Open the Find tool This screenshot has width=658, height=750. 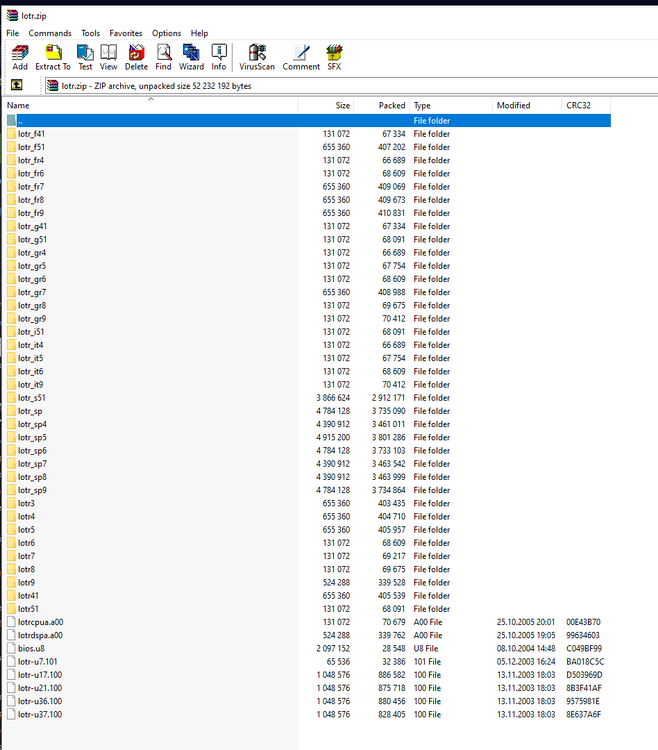click(x=163, y=57)
